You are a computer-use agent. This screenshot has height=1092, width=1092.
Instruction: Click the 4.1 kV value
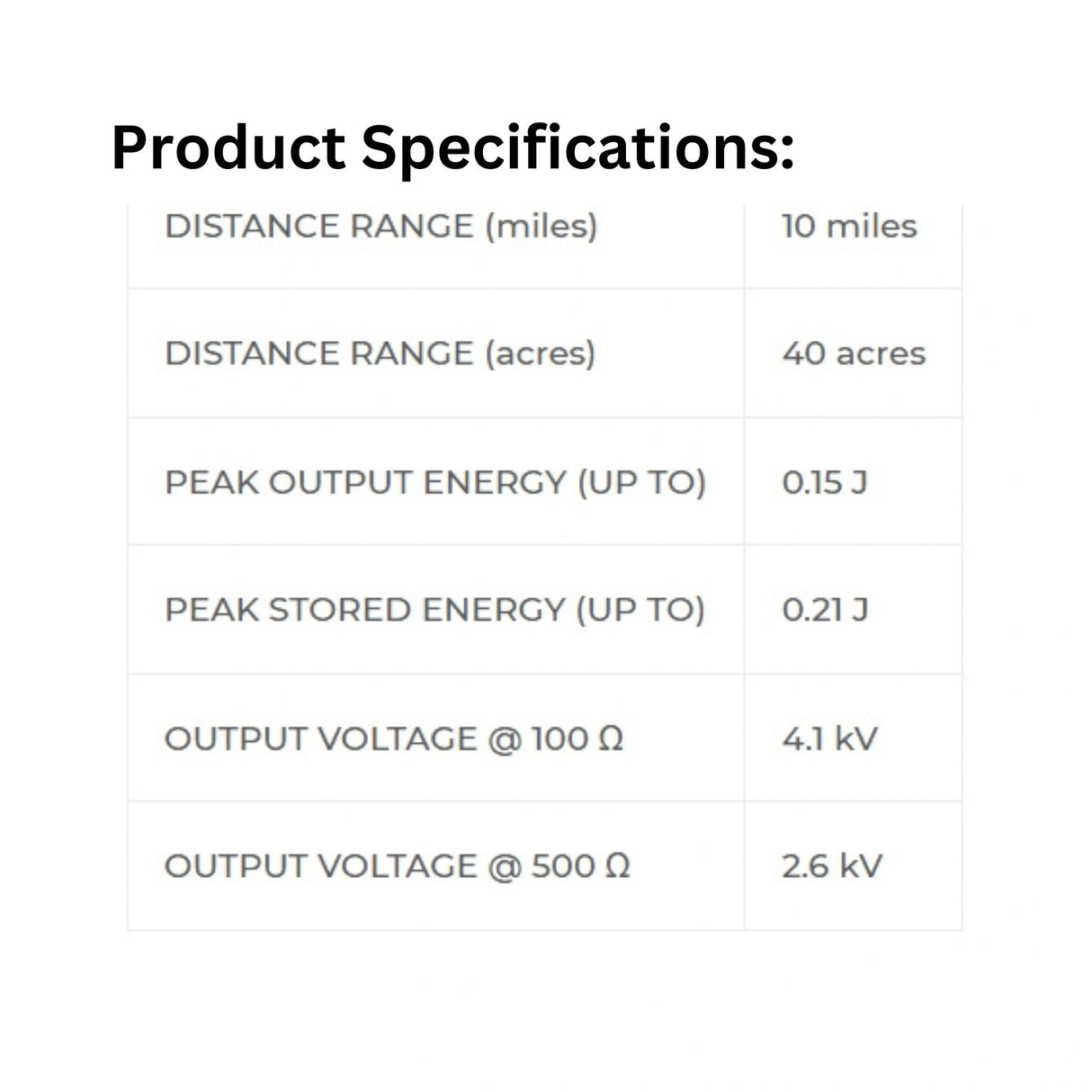tap(828, 738)
